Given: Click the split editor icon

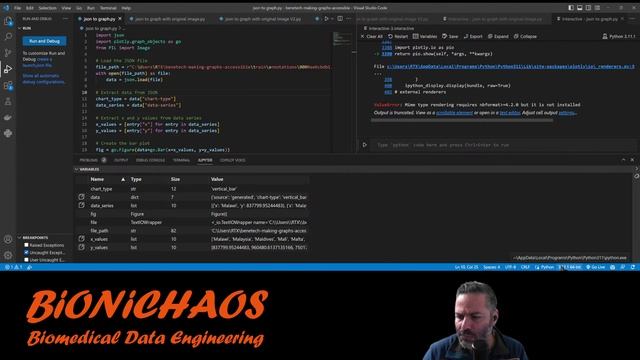Looking at the screenshot, I should coord(340,19).
